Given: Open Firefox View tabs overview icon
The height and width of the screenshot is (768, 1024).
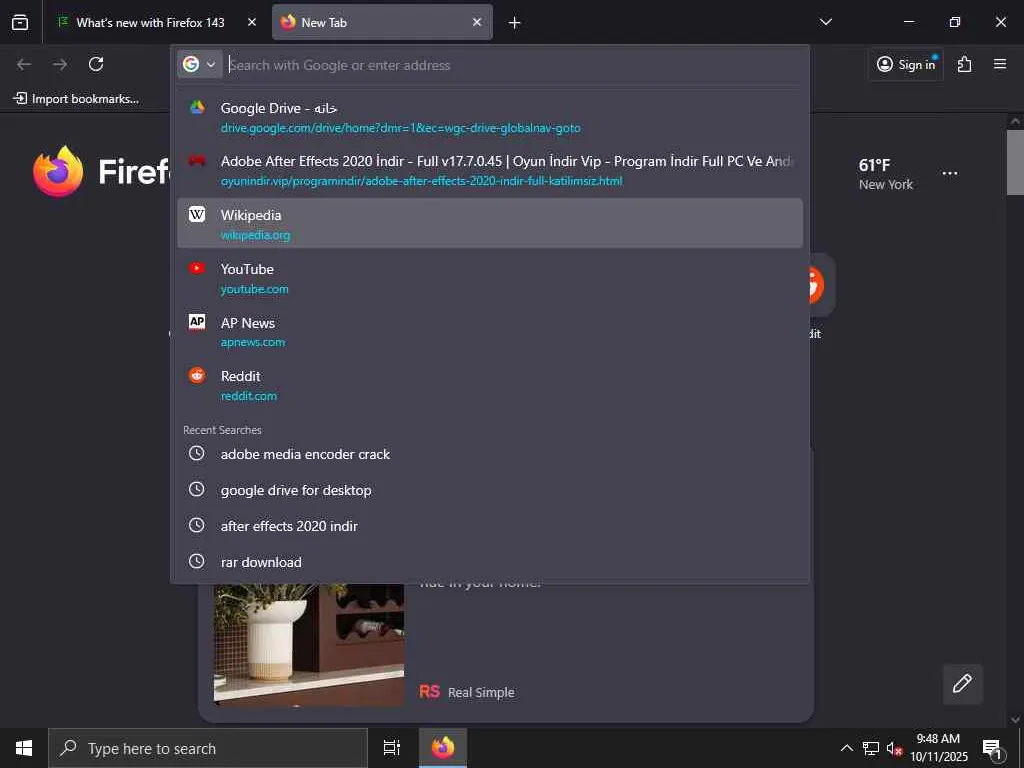Looking at the screenshot, I should click(x=20, y=22).
